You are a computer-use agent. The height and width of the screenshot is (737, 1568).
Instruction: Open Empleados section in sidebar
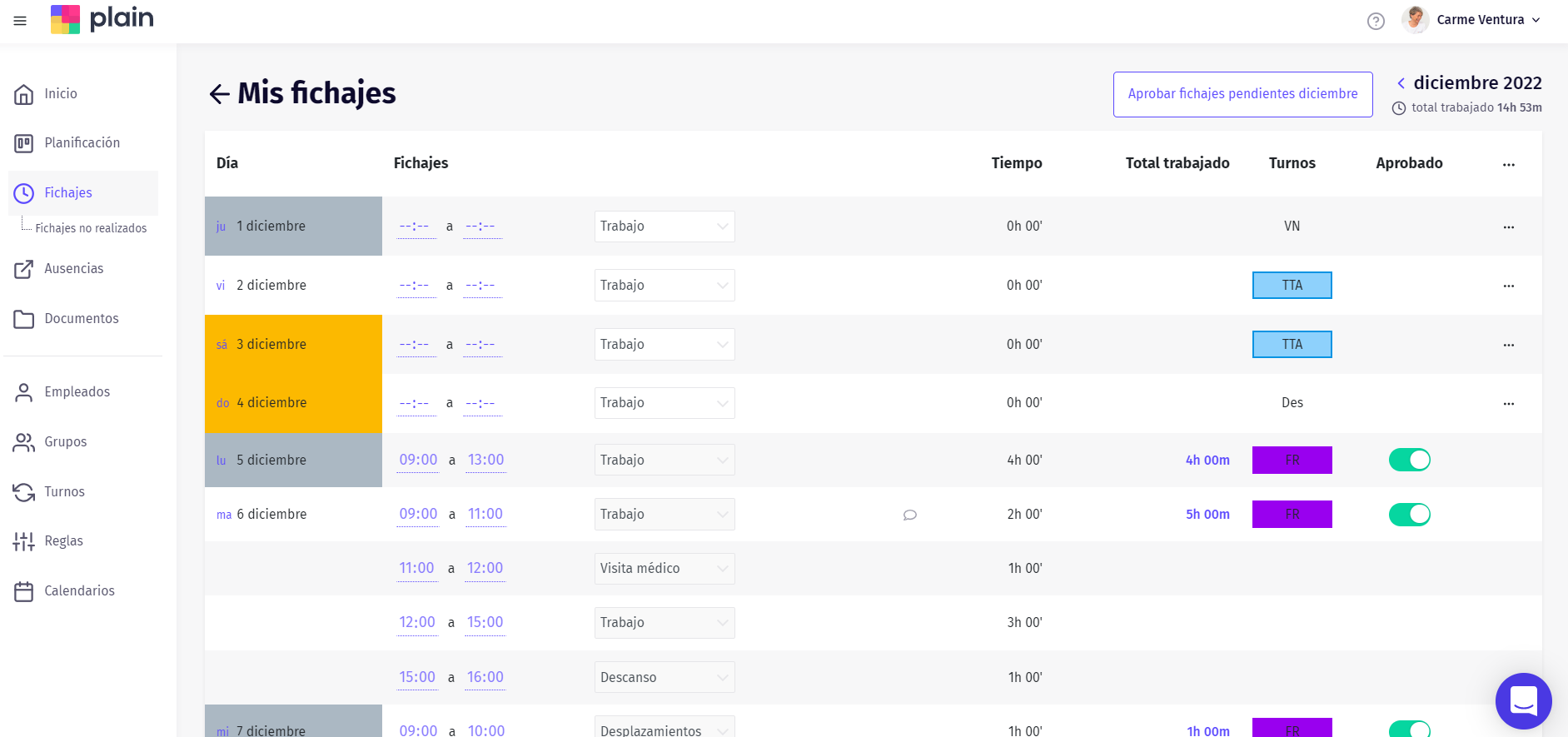77,392
